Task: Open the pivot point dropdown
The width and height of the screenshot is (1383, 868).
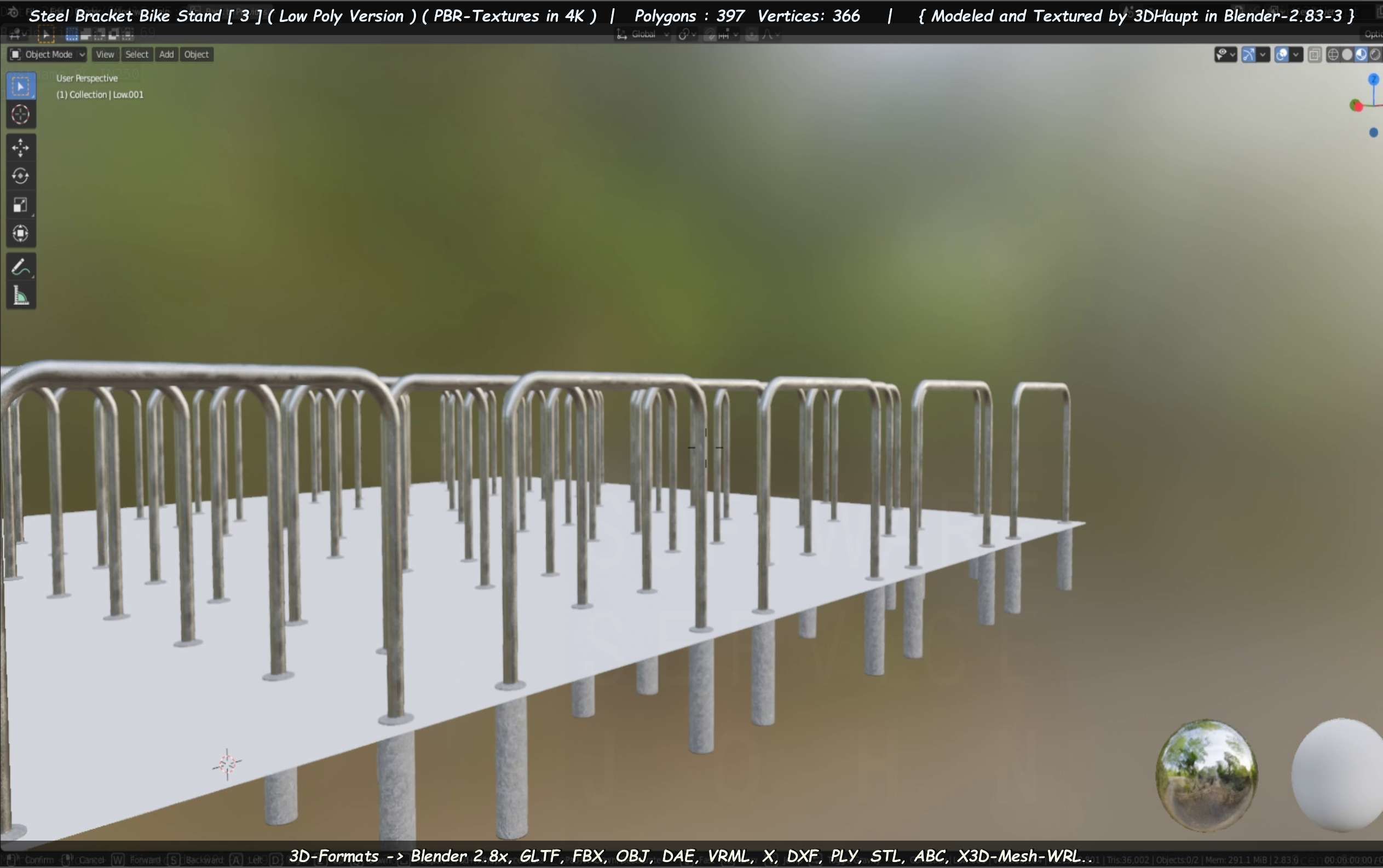Action: [x=687, y=34]
